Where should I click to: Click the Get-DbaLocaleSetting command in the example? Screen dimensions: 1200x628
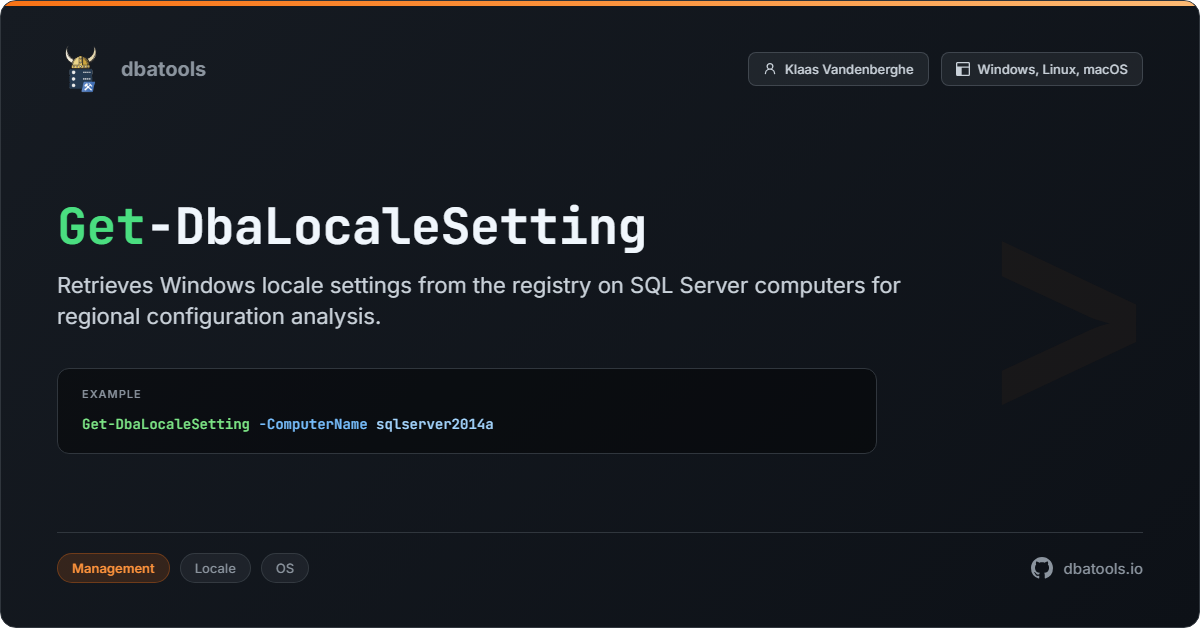coord(166,424)
